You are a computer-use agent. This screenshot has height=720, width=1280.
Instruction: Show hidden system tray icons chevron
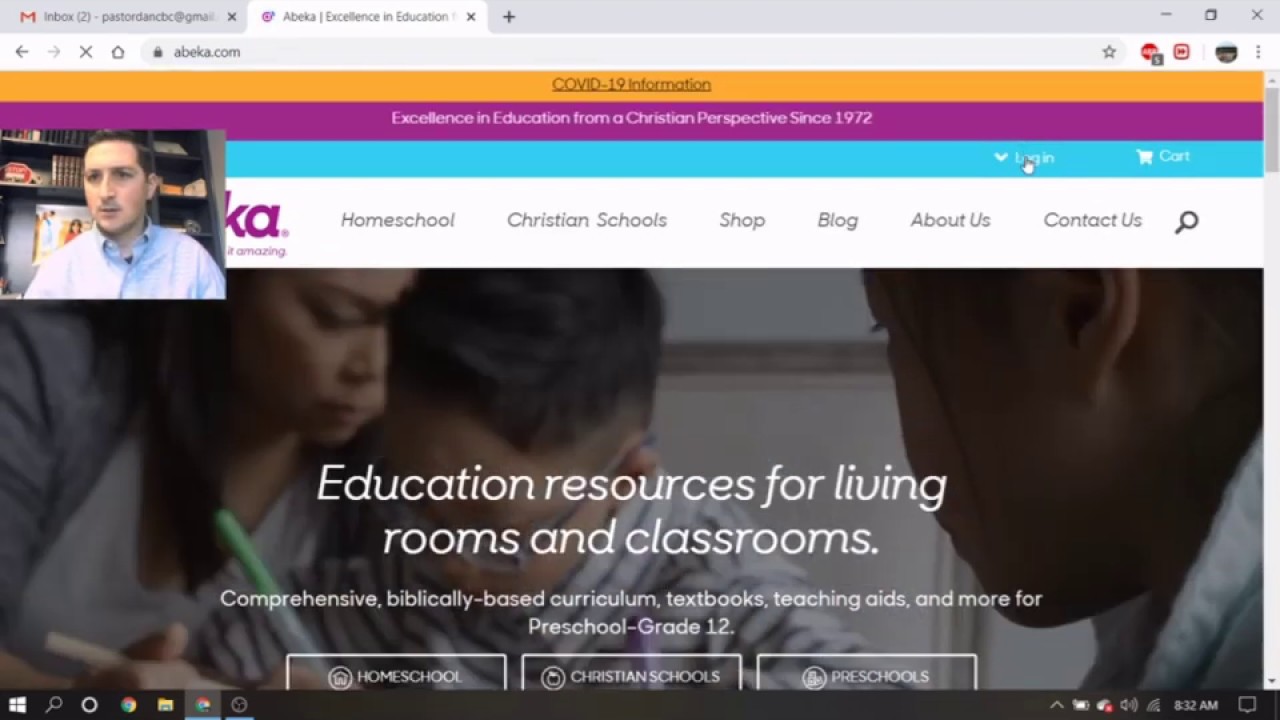pos(1056,704)
